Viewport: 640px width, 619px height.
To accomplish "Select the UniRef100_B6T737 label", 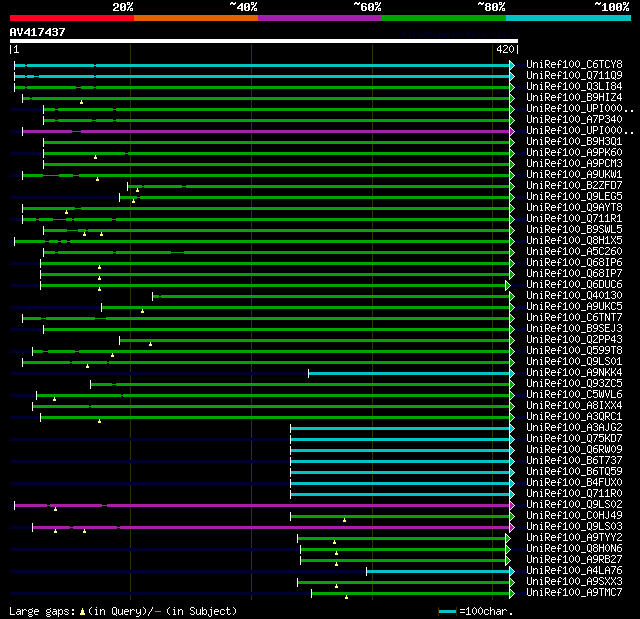I will (574, 461).
